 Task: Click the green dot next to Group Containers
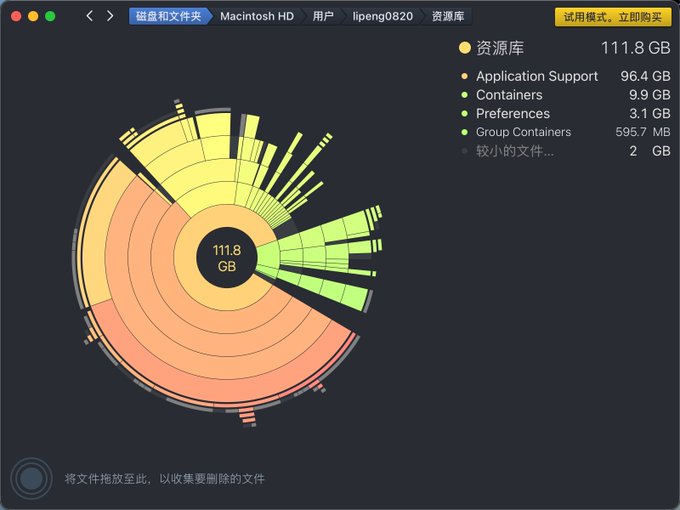[465, 132]
